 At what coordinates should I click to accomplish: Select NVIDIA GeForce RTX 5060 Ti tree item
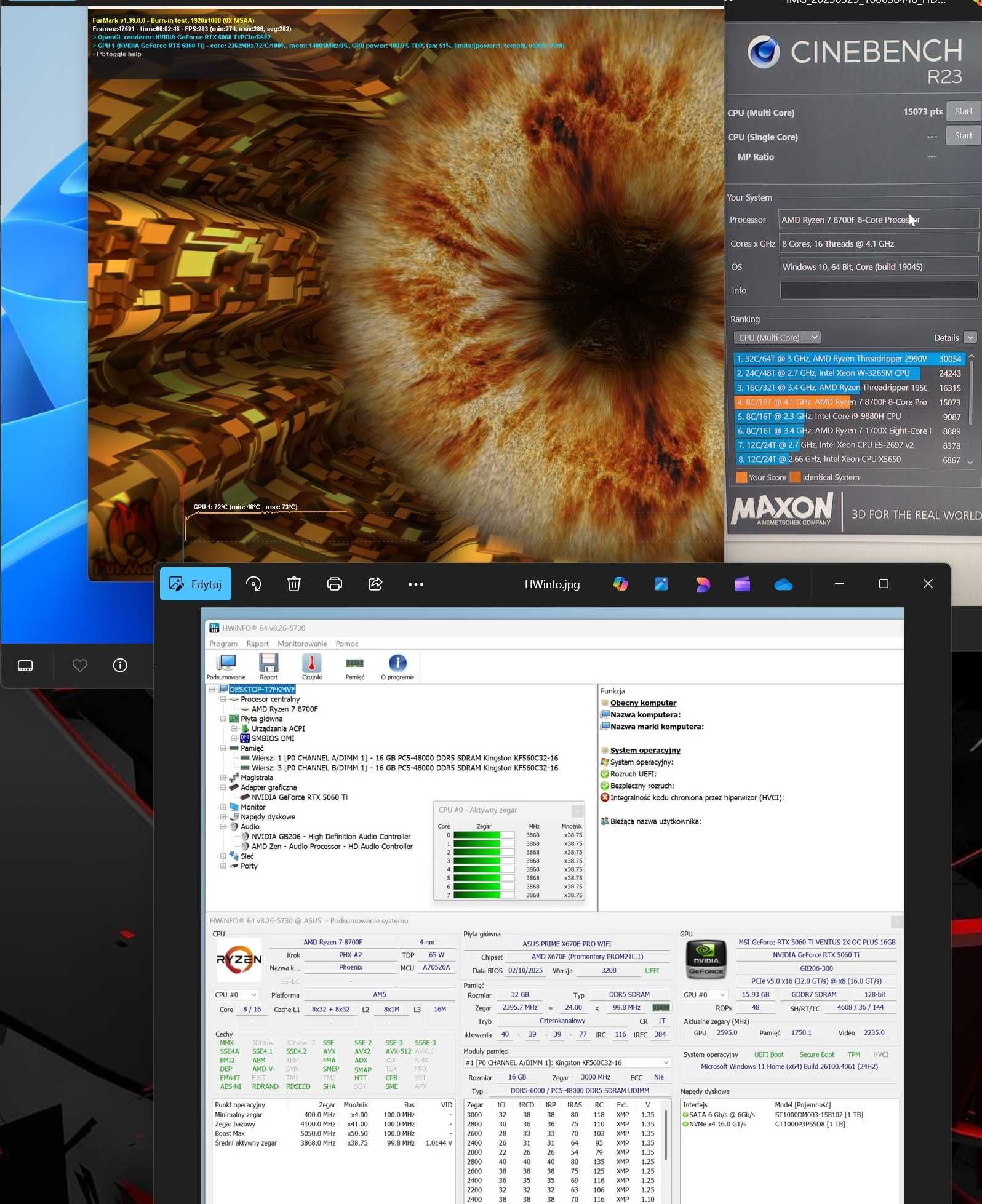click(x=299, y=797)
